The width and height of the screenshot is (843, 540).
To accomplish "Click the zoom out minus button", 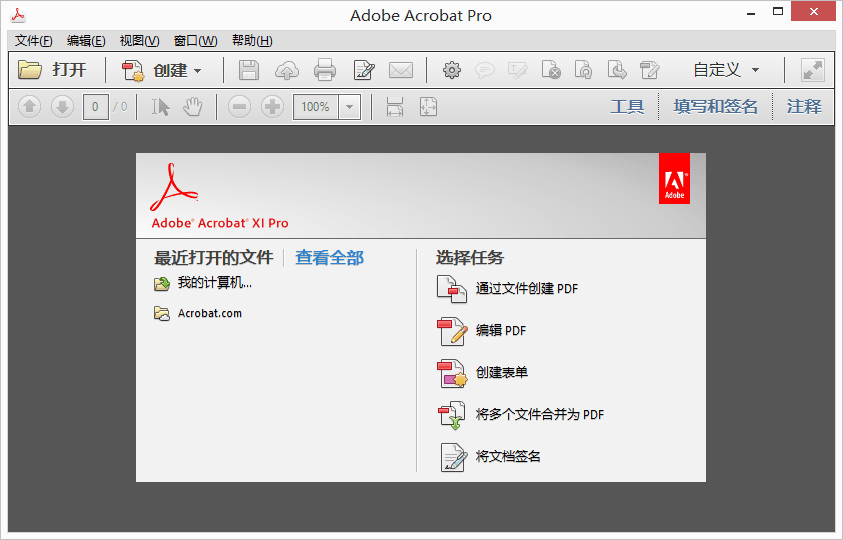I will pos(239,106).
